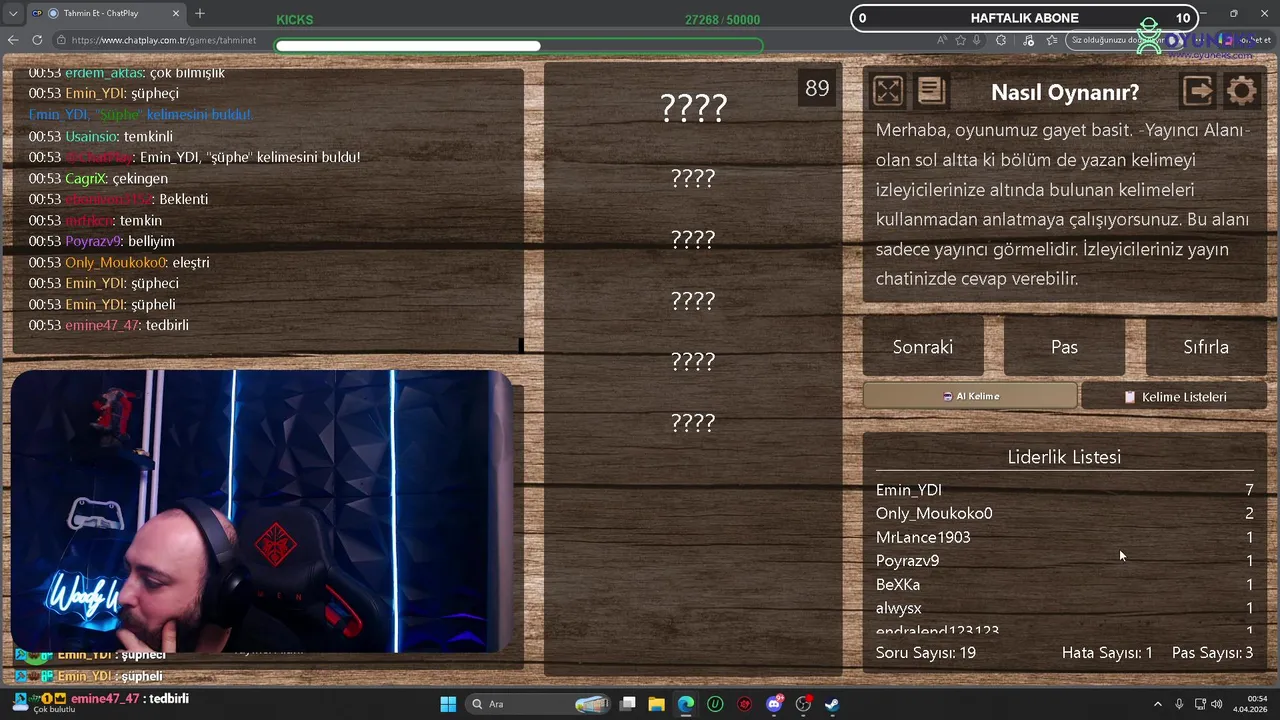Click the Pas button
The image size is (1280, 720).
pyautogui.click(x=1064, y=347)
